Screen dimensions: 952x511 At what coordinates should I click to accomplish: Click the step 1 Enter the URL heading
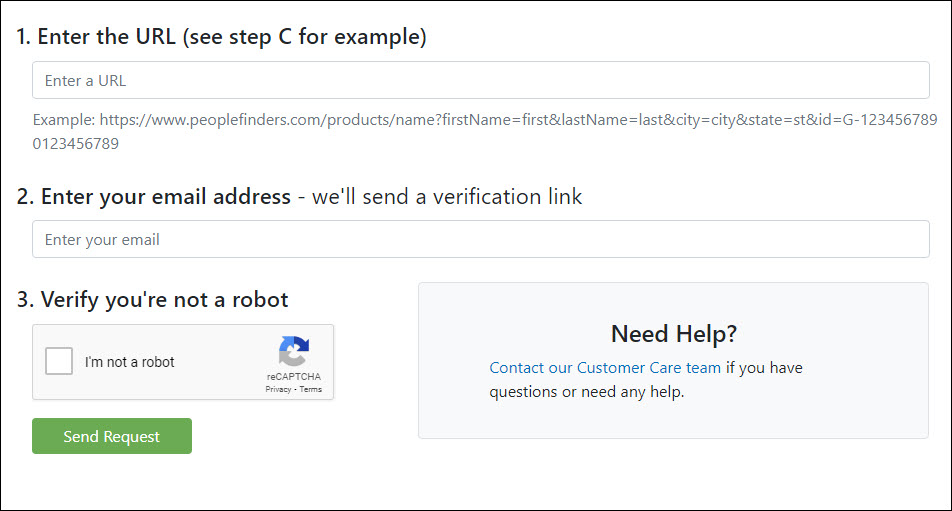tap(222, 37)
